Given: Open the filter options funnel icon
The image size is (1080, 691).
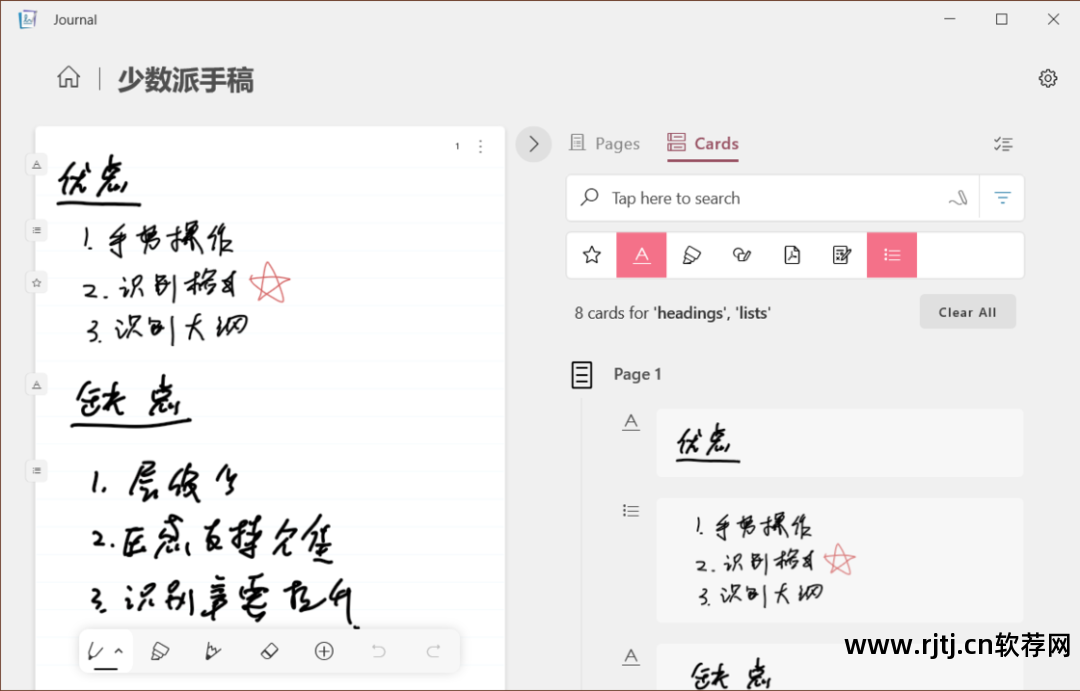Looking at the screenshot, I should coord(1002,198).
